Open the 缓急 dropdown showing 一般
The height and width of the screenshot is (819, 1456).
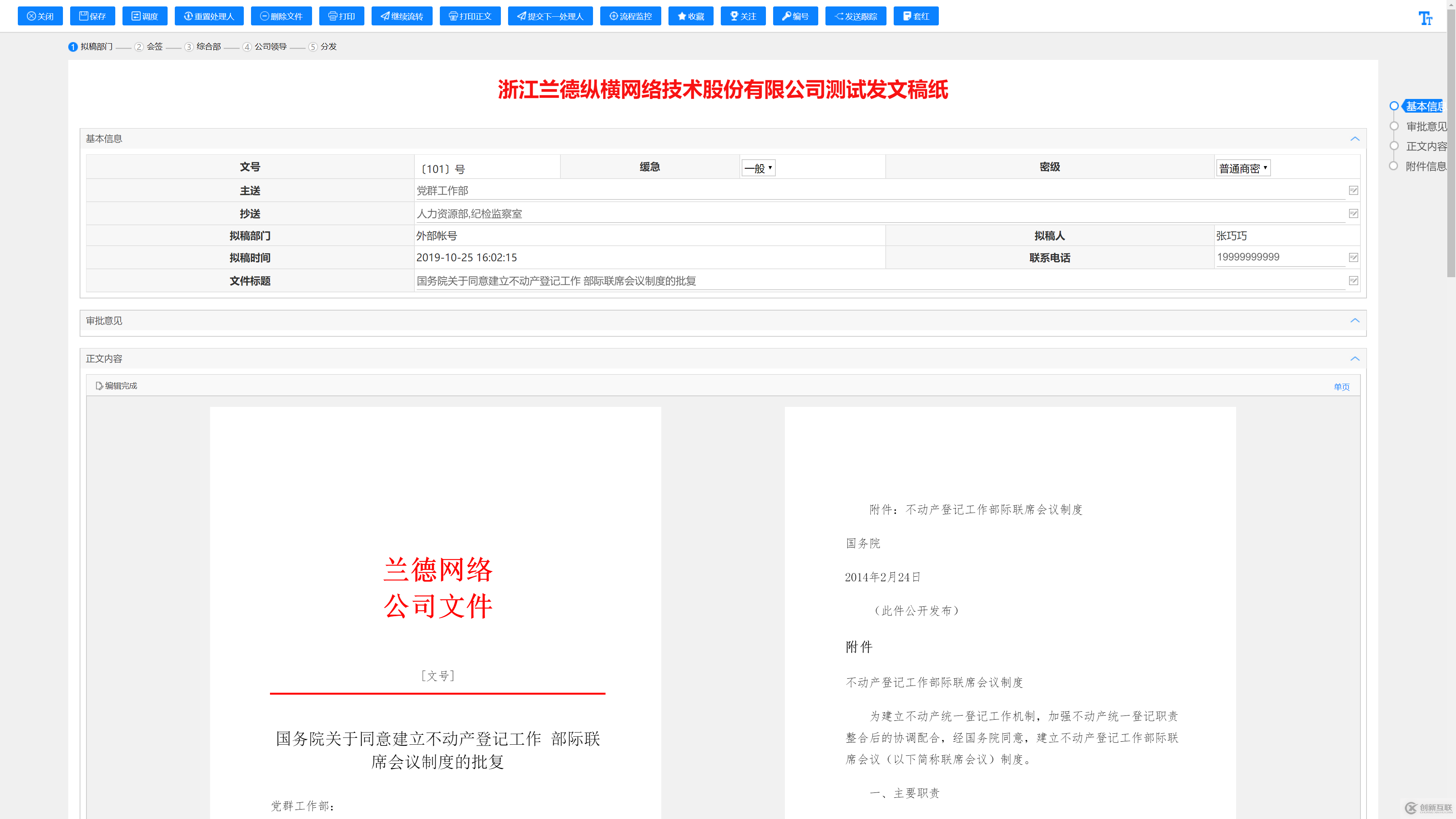tap(758, 167)
